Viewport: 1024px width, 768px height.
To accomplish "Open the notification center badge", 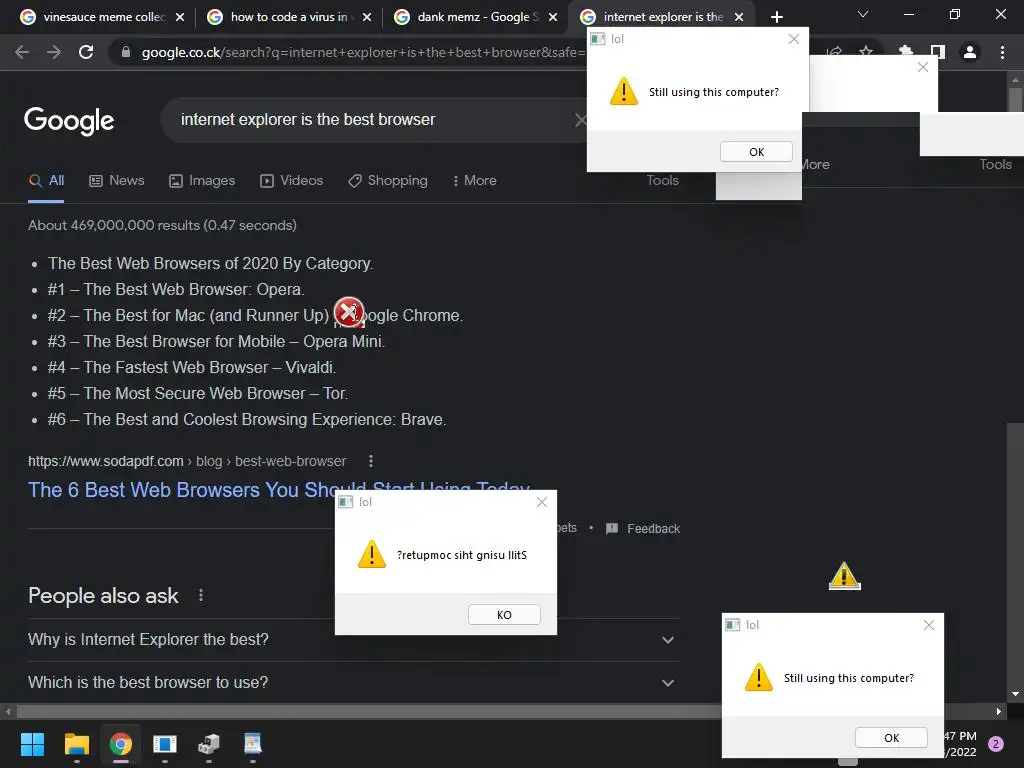I will click(x=996, y=744).
